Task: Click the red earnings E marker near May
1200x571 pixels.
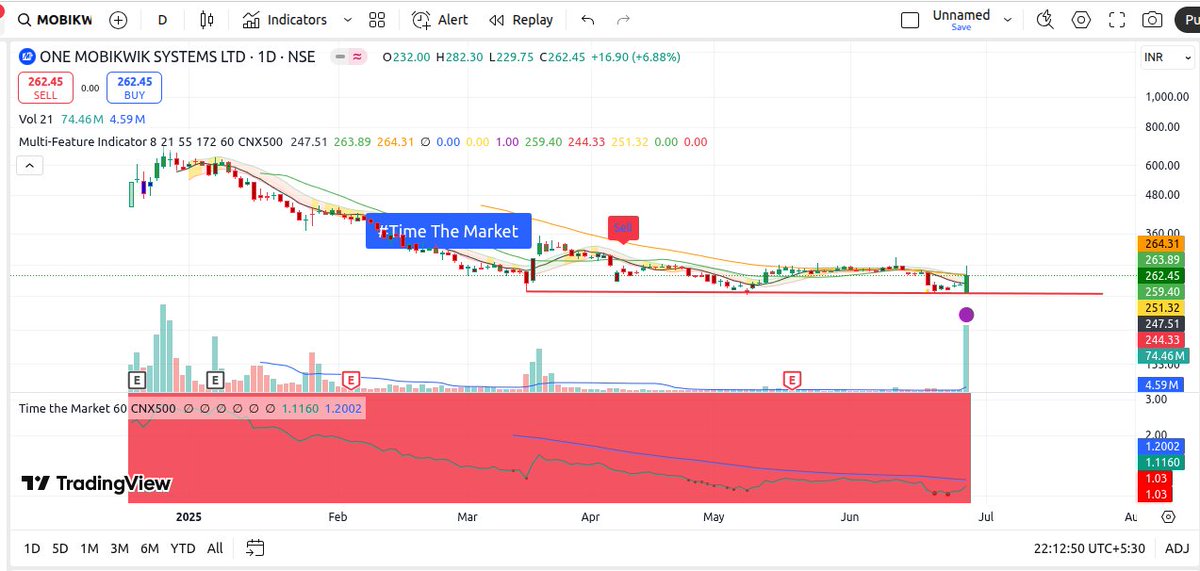Action: pos(793,379)
